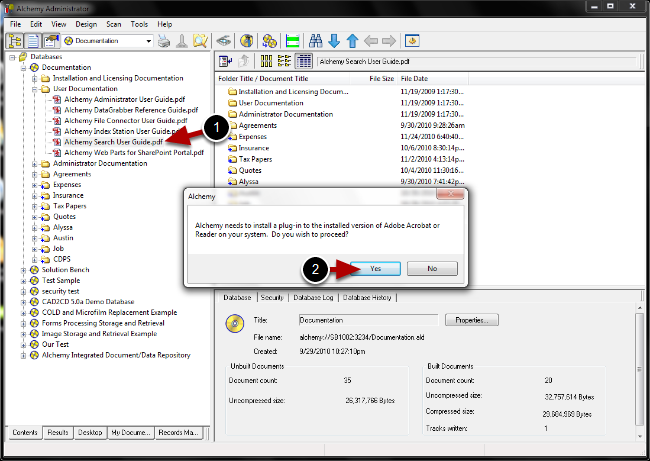
Task: Switch to the column icons list view
Action: 266,61
